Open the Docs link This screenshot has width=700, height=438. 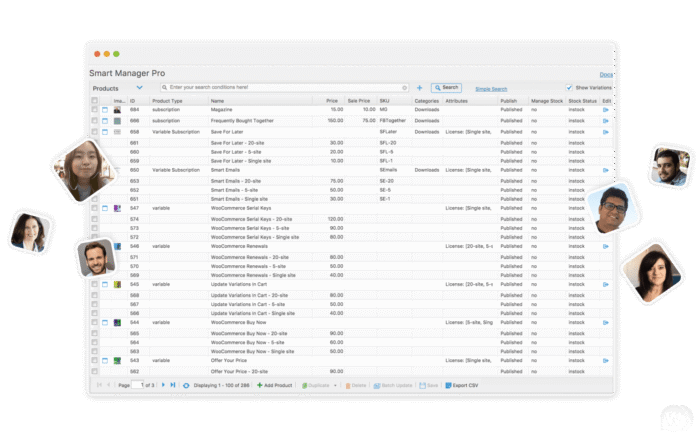click(606, 75)
